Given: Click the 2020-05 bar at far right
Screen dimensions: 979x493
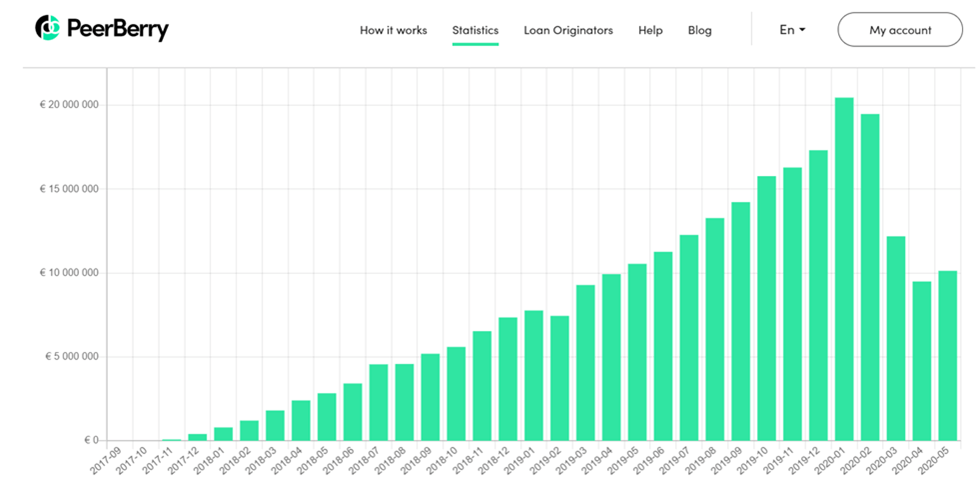Looking at the screenshot, I should click(948, 355).
